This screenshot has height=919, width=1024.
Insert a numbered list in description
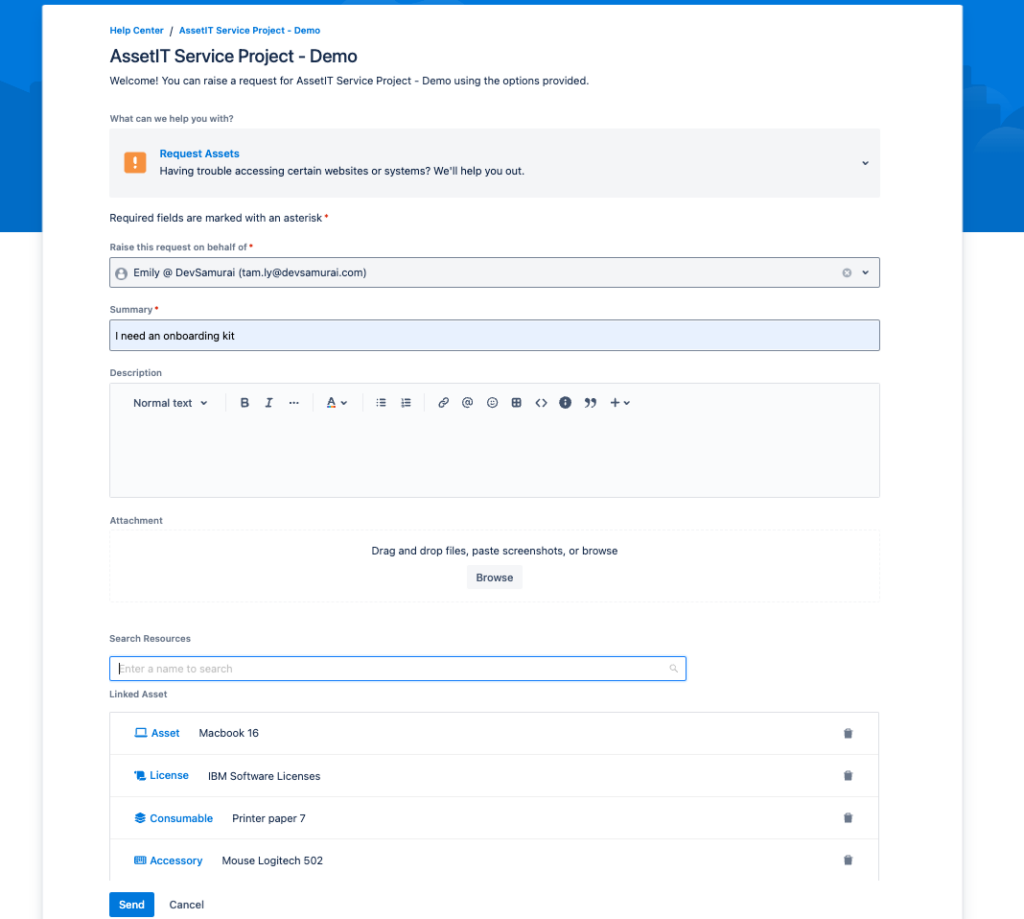pyautogui.click(x=406, y=403)
